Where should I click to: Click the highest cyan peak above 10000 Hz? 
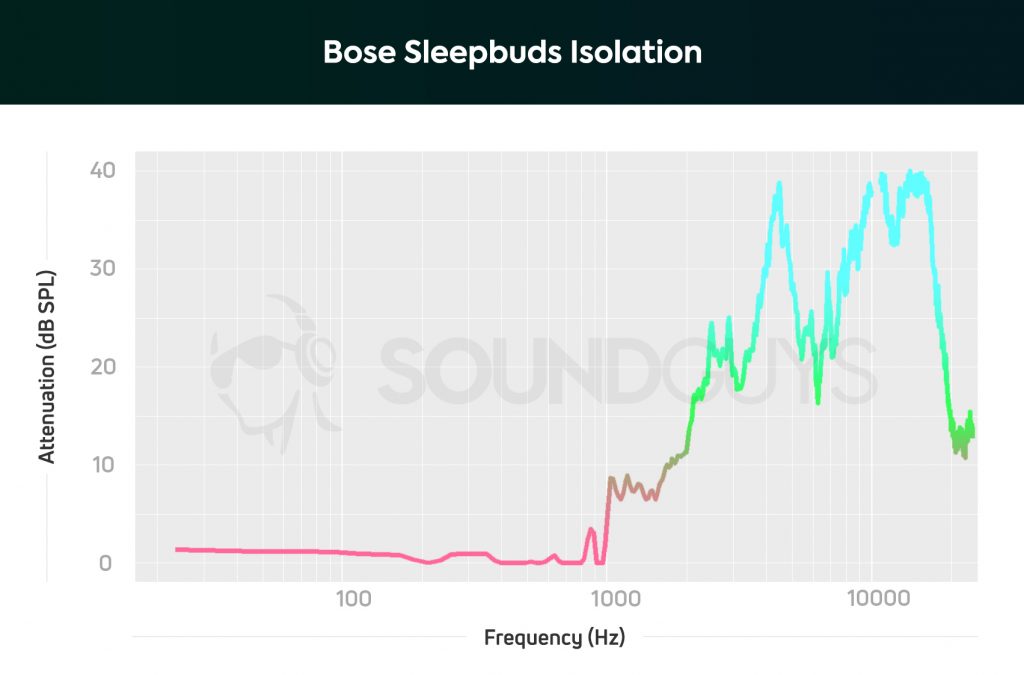tap(910, 174)
